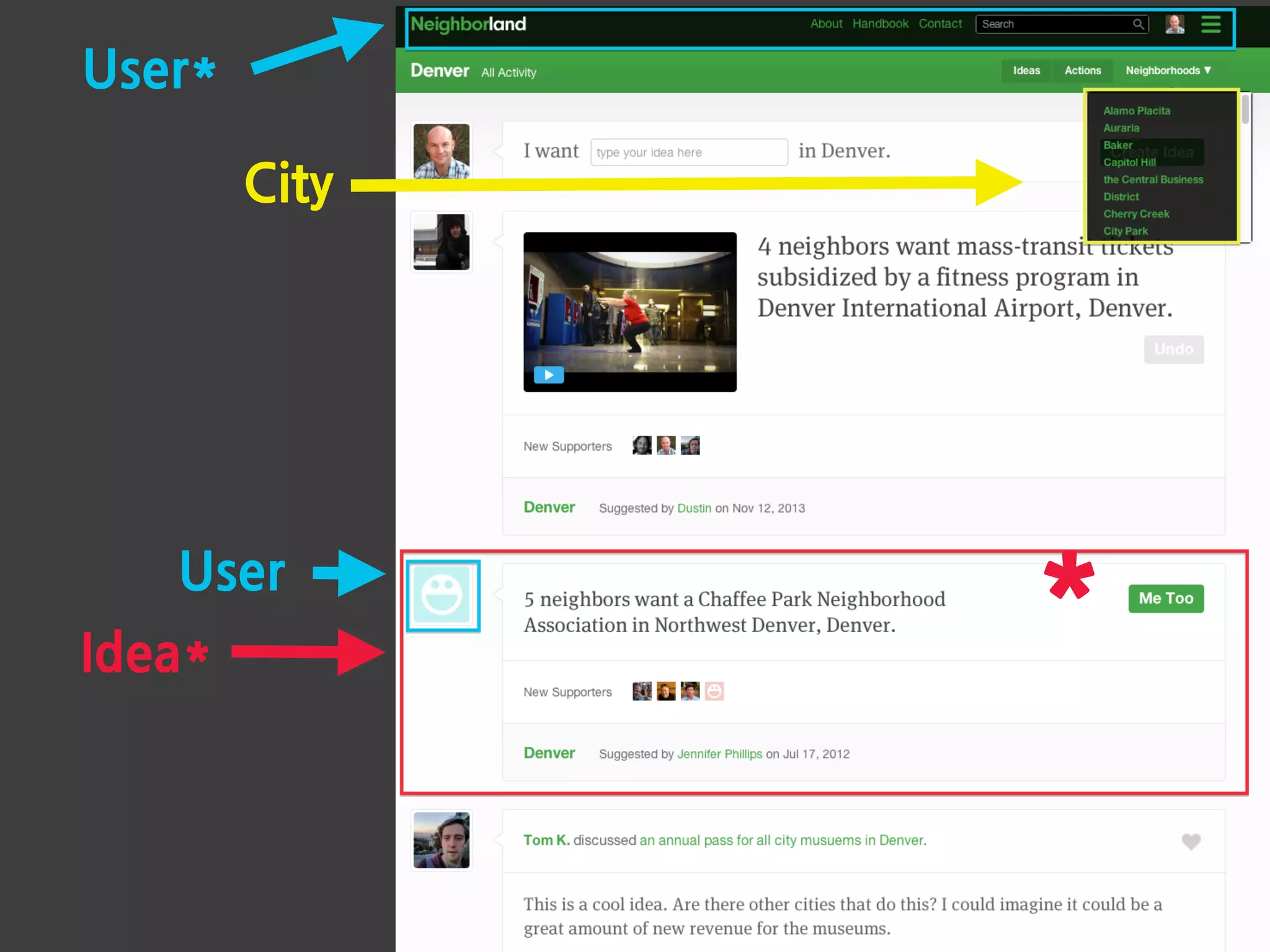Viewport: 1270px width, 952px height.
Task: Open first supporter avatar on transit idea
Action: 642,446
